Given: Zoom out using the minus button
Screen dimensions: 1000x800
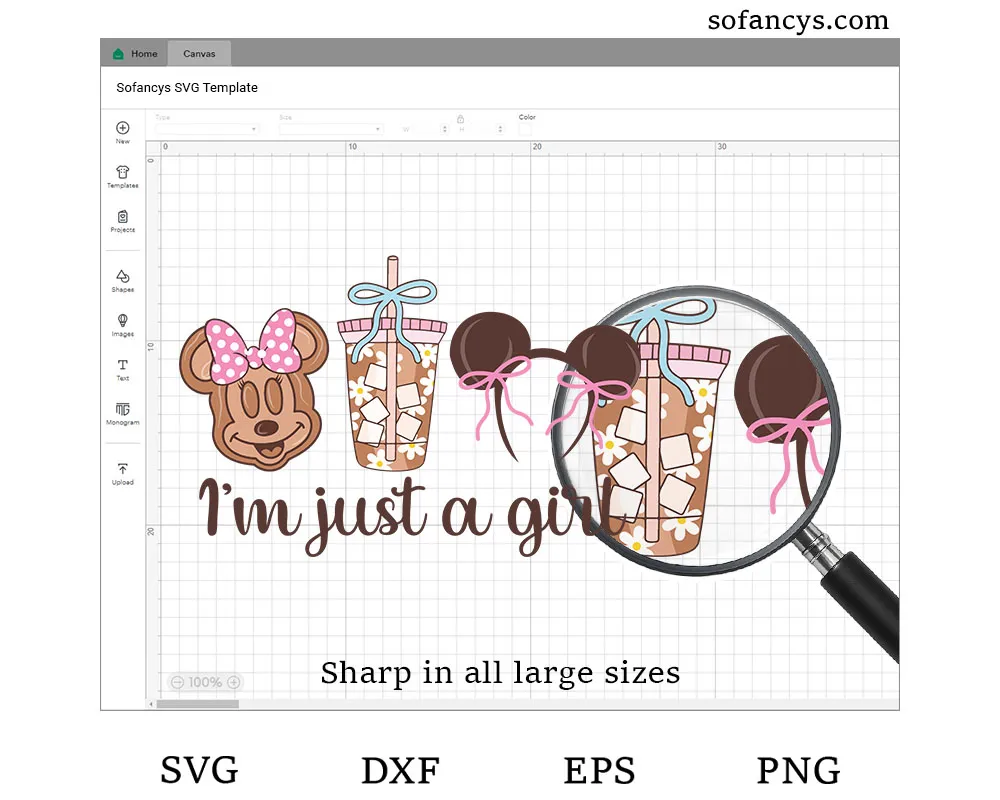Looking at the screenshot, I should click(177, 682).
